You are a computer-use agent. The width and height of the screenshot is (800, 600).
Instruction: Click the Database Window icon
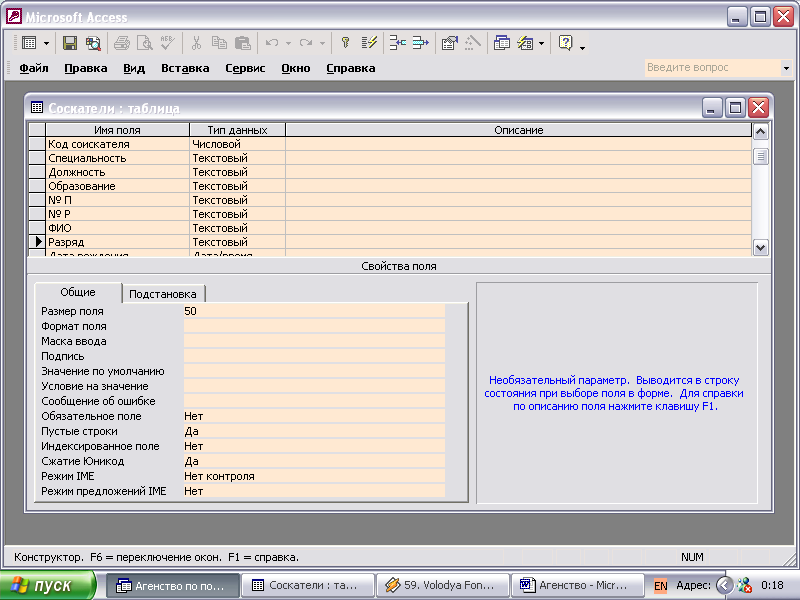pyautogui.click(x=502, y=43)
